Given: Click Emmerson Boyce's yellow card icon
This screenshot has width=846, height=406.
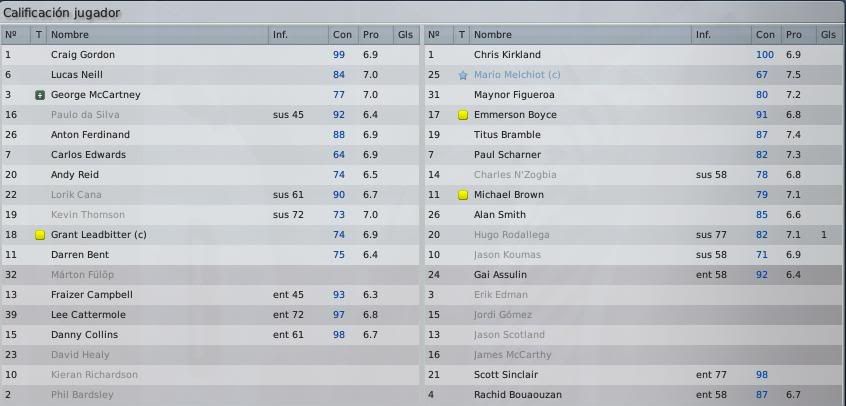Looking at the screenshot, I should (462, 115).
